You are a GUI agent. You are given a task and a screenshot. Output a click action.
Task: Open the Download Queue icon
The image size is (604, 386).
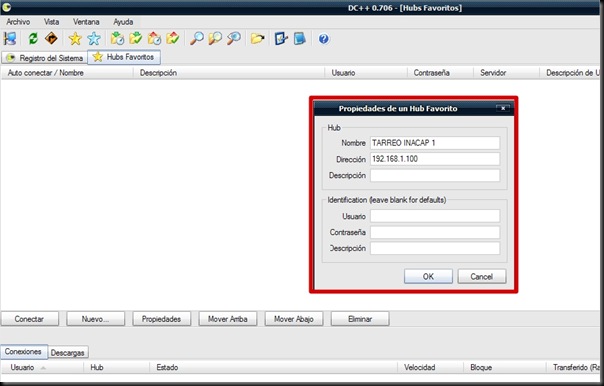117,39
